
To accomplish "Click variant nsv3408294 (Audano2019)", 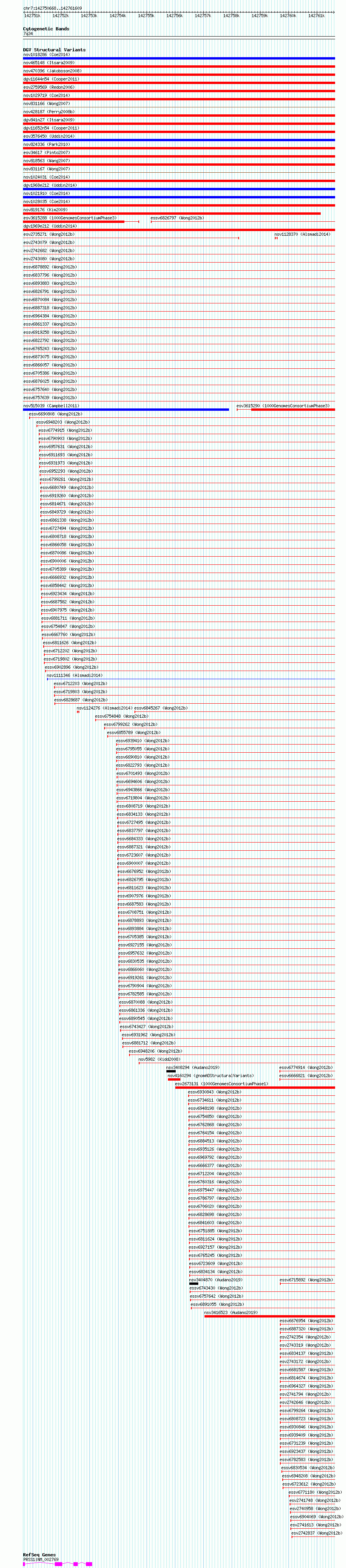I will coord(193,1068).
